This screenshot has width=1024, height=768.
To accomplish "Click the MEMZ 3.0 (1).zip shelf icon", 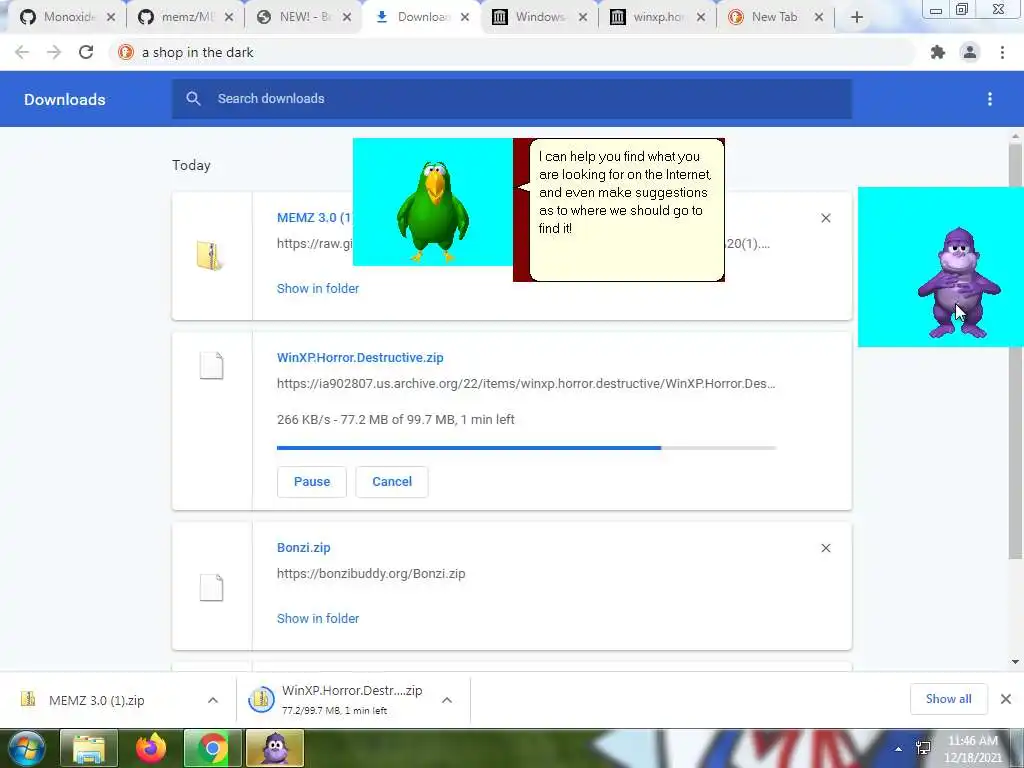I will 28,699.
